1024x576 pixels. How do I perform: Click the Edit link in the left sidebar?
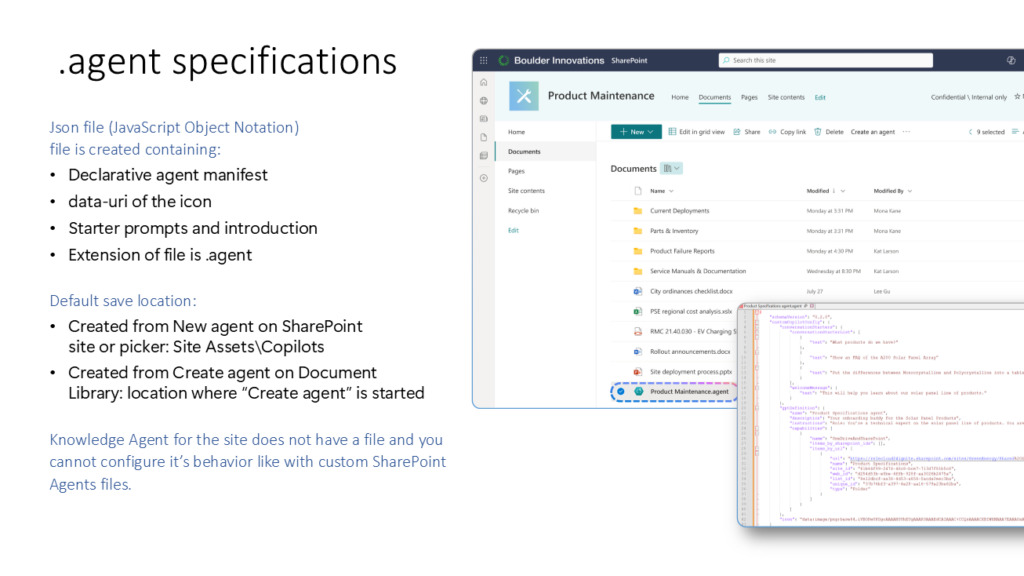[x=513, y=231]
